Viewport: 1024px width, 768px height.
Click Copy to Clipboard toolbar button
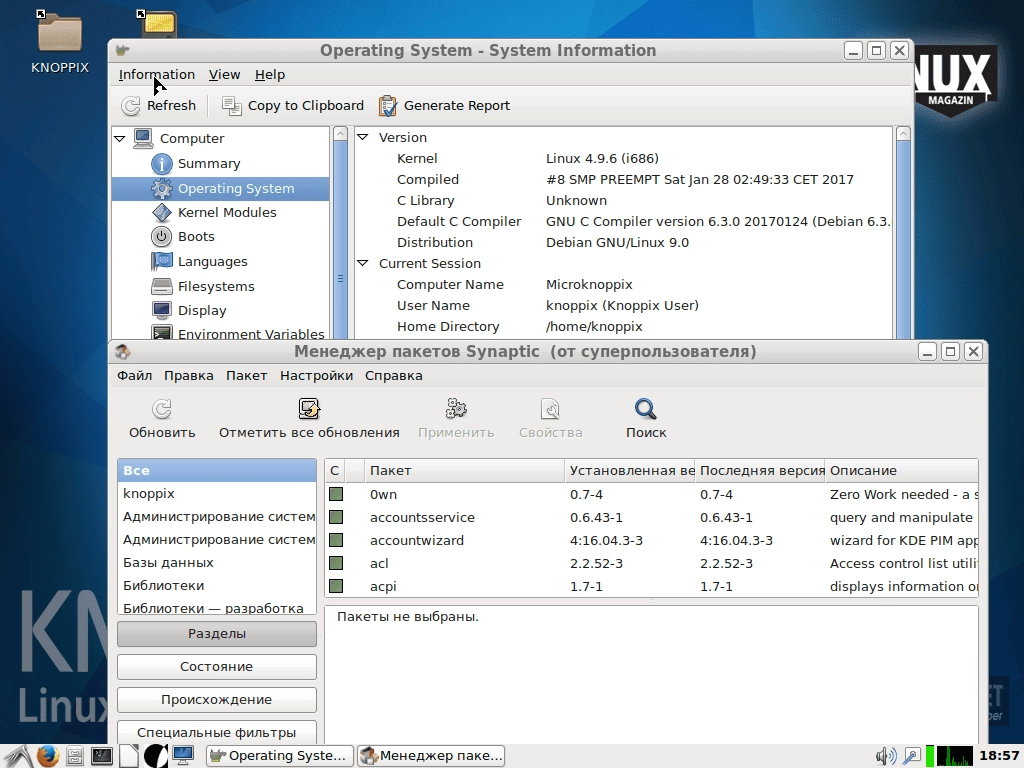click(292, 105)
